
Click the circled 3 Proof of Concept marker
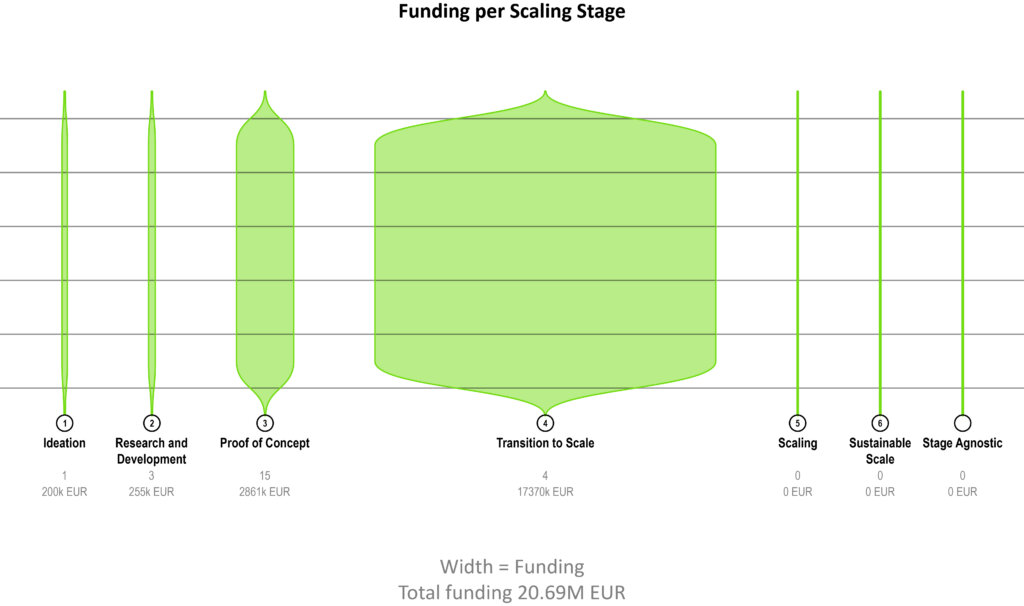[x=264, y=423]
